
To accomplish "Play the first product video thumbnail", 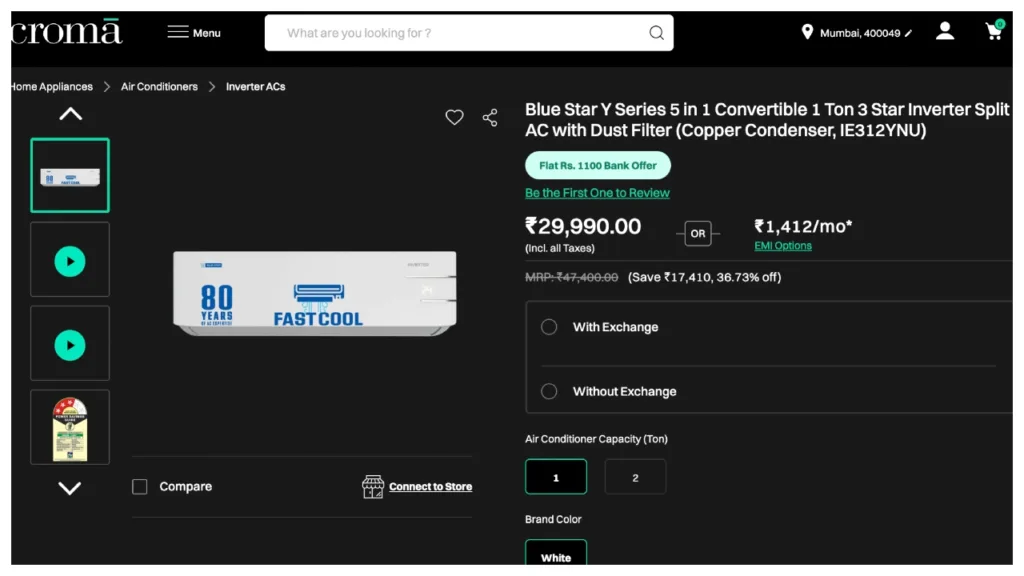I will pos(69,259).
